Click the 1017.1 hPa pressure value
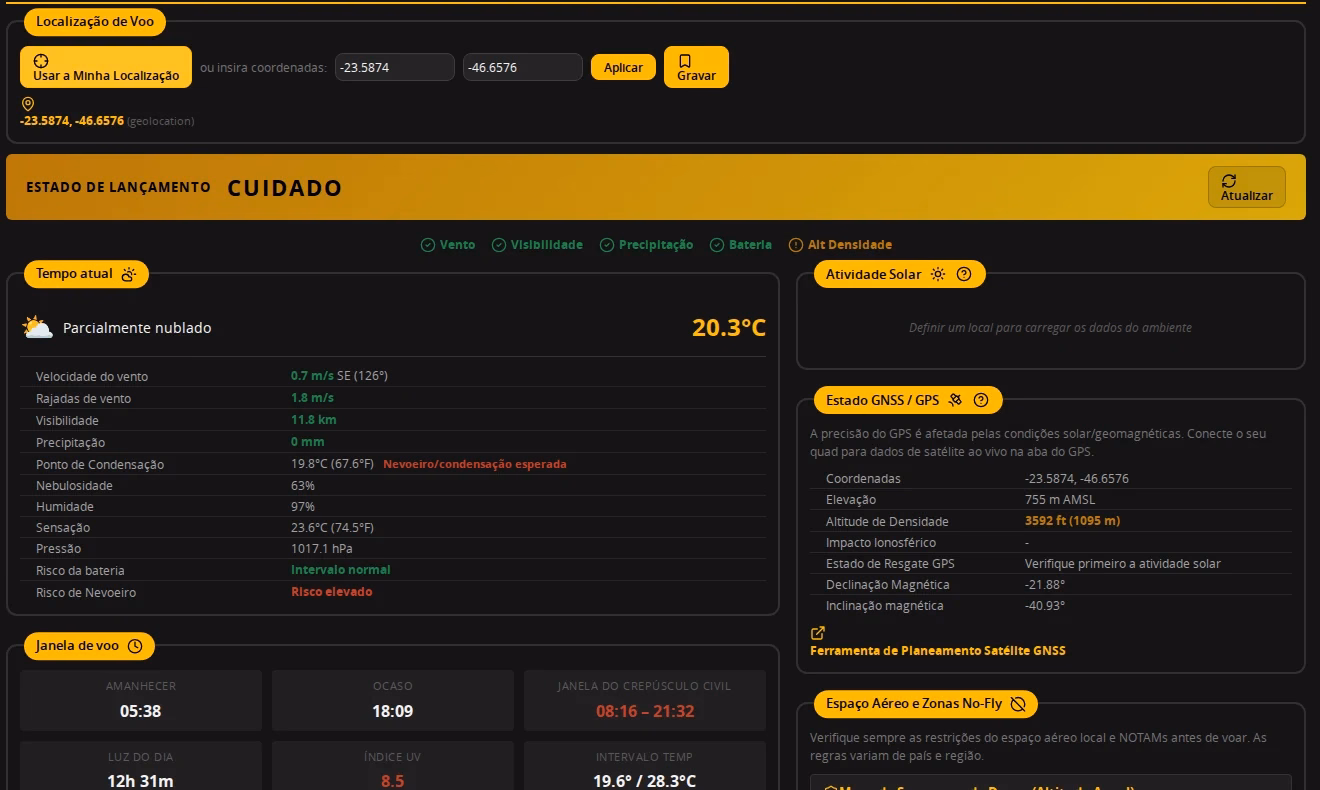Image resolution: width=1320 pixels, height=790 pixels. 322,549
